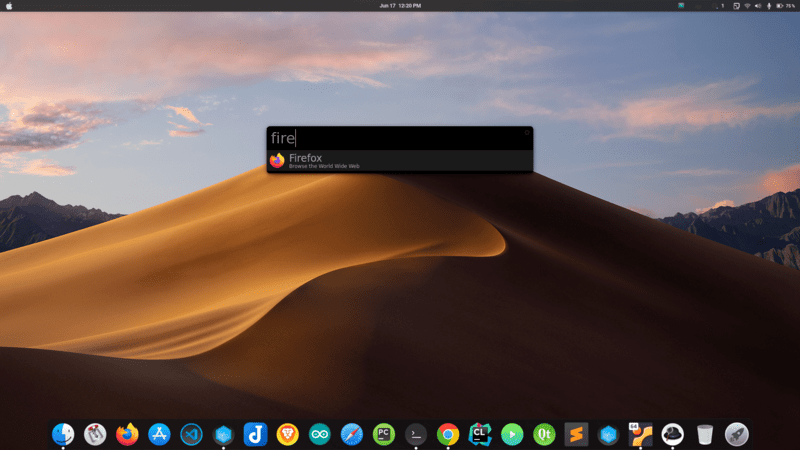Open launcher preferences gear icon

pyautogui.click(x=526, y=132)
